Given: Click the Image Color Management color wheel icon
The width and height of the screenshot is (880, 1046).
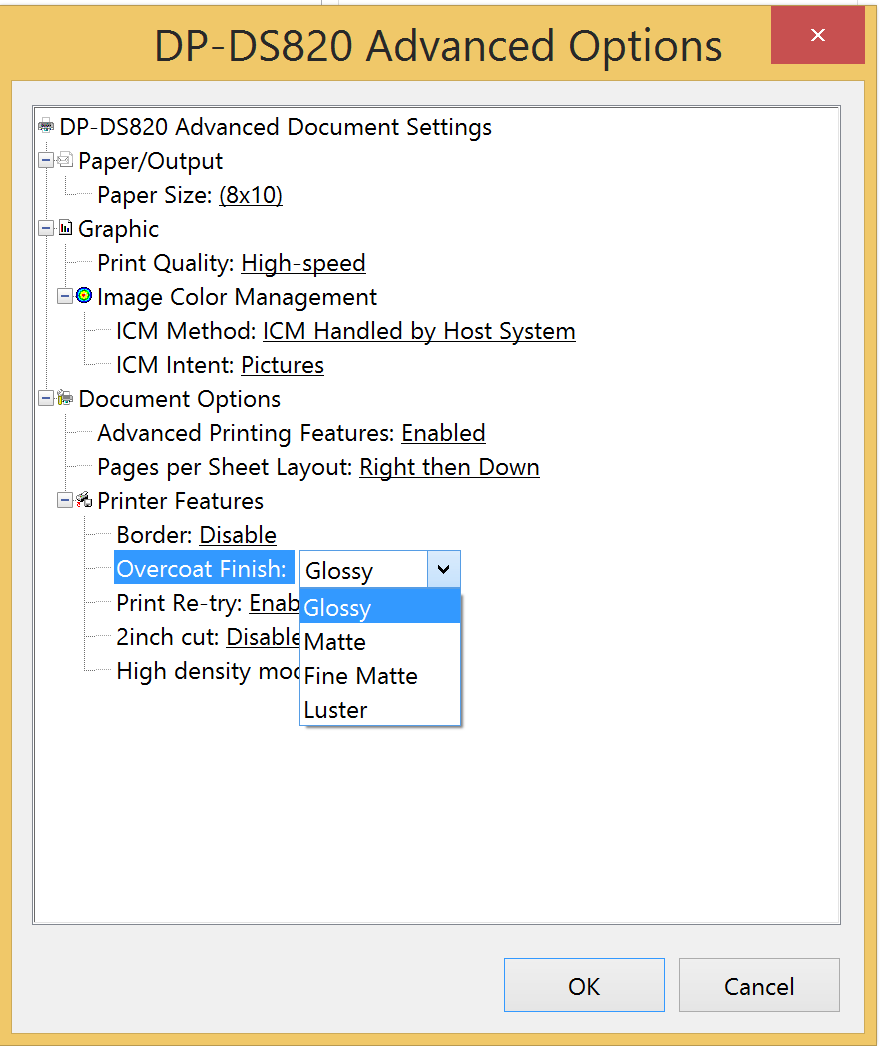Looking at the screenshot, I should [x=84, y=295].
